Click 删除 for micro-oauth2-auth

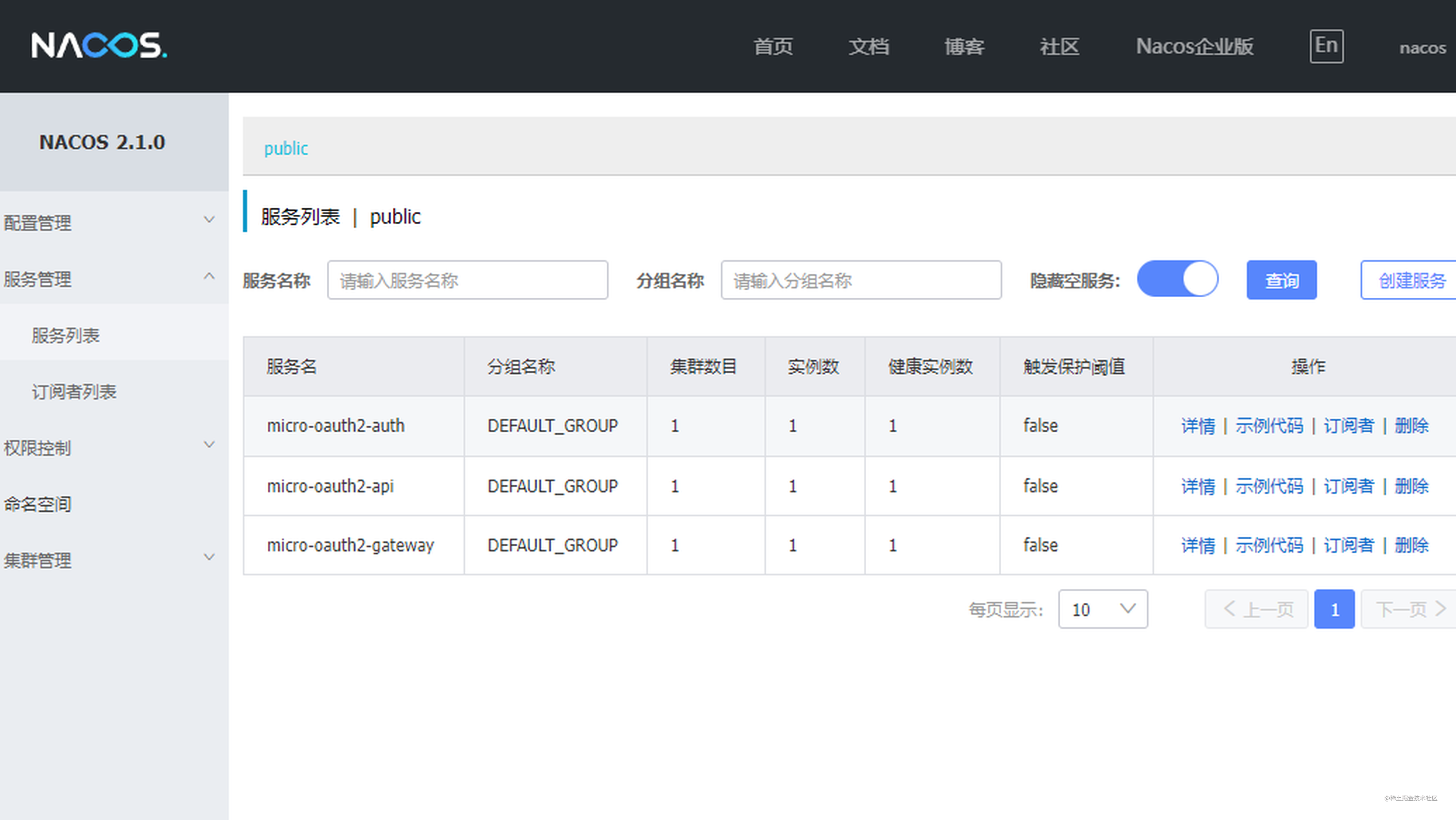(x=1411, y=425)
